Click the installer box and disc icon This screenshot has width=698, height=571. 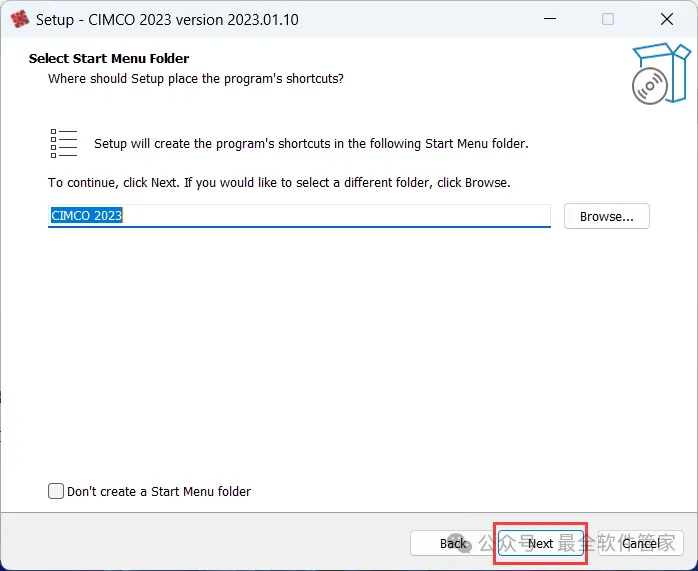click(661, 74)
